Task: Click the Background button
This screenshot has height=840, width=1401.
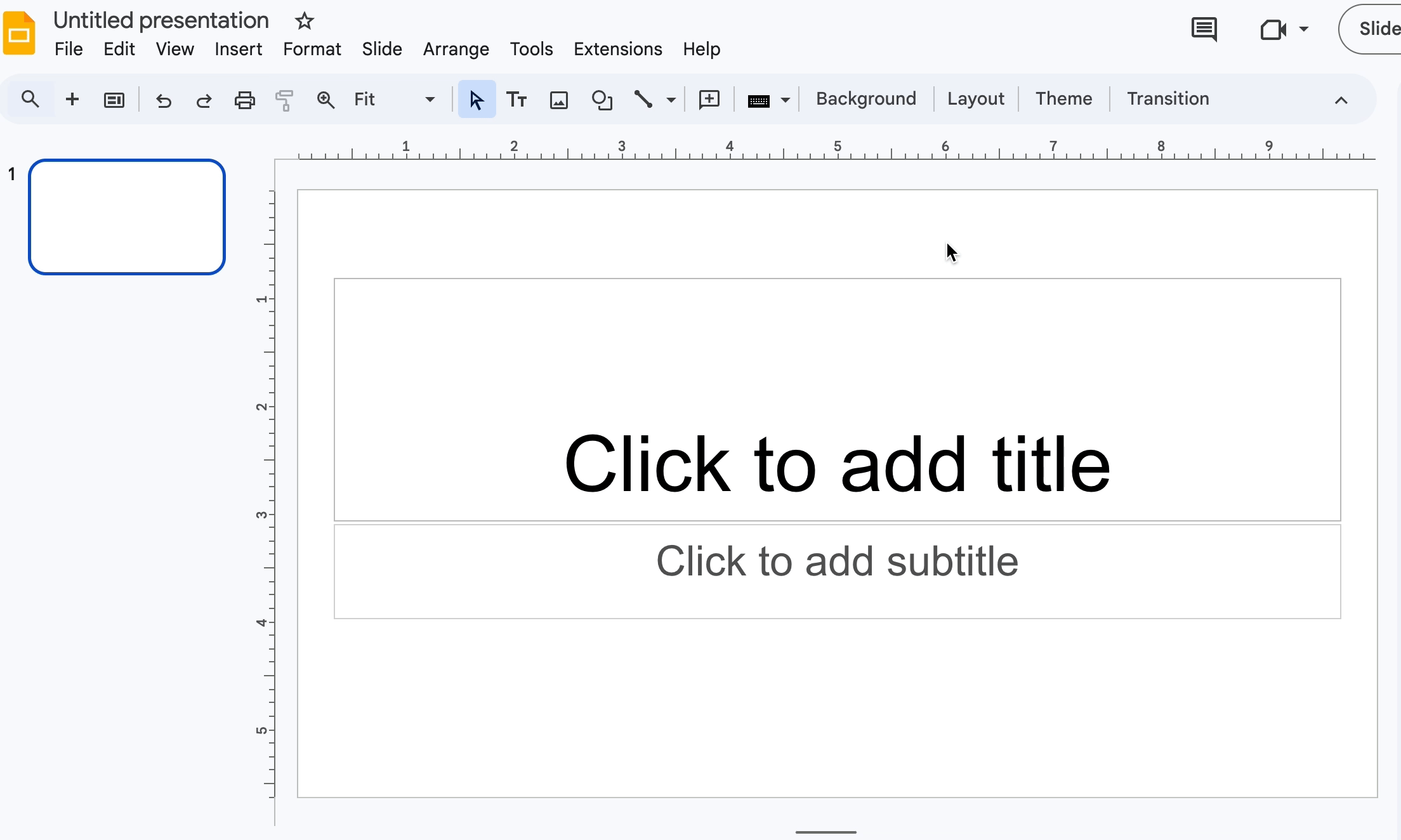Action: pyautogui.click(x=865, y=99)
